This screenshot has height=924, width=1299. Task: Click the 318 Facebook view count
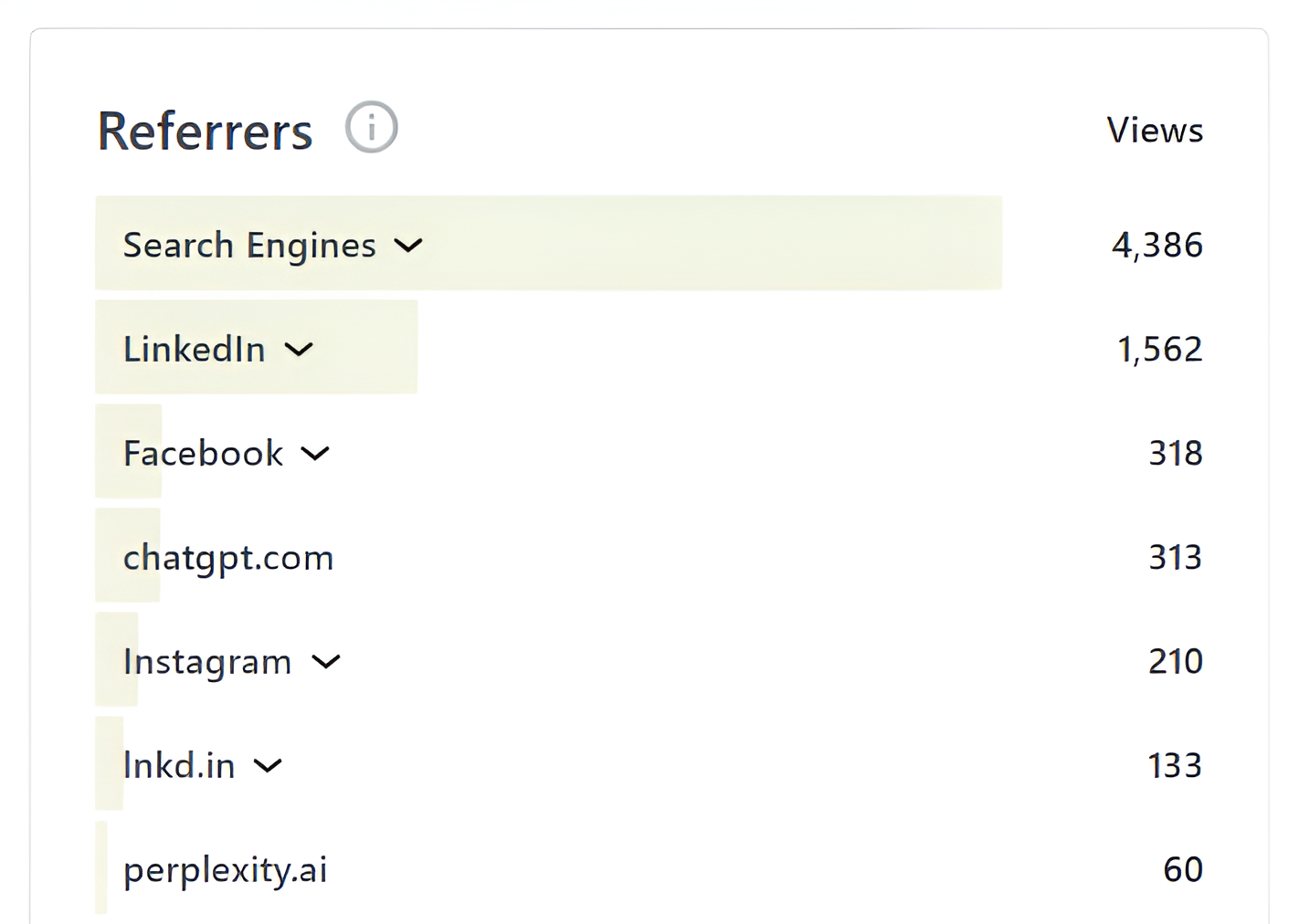[x=1175, y=454]
